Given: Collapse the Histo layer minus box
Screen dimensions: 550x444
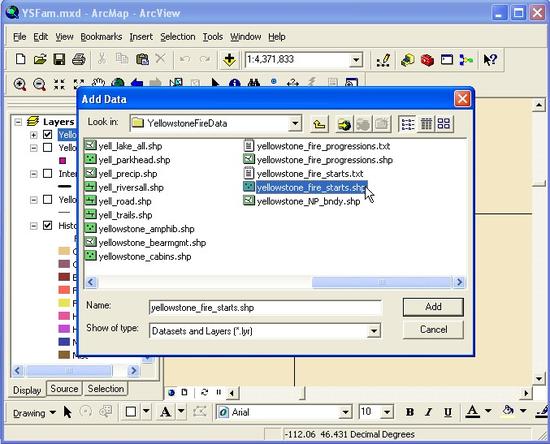Looking at the screenshot, I should pos(33,226).
